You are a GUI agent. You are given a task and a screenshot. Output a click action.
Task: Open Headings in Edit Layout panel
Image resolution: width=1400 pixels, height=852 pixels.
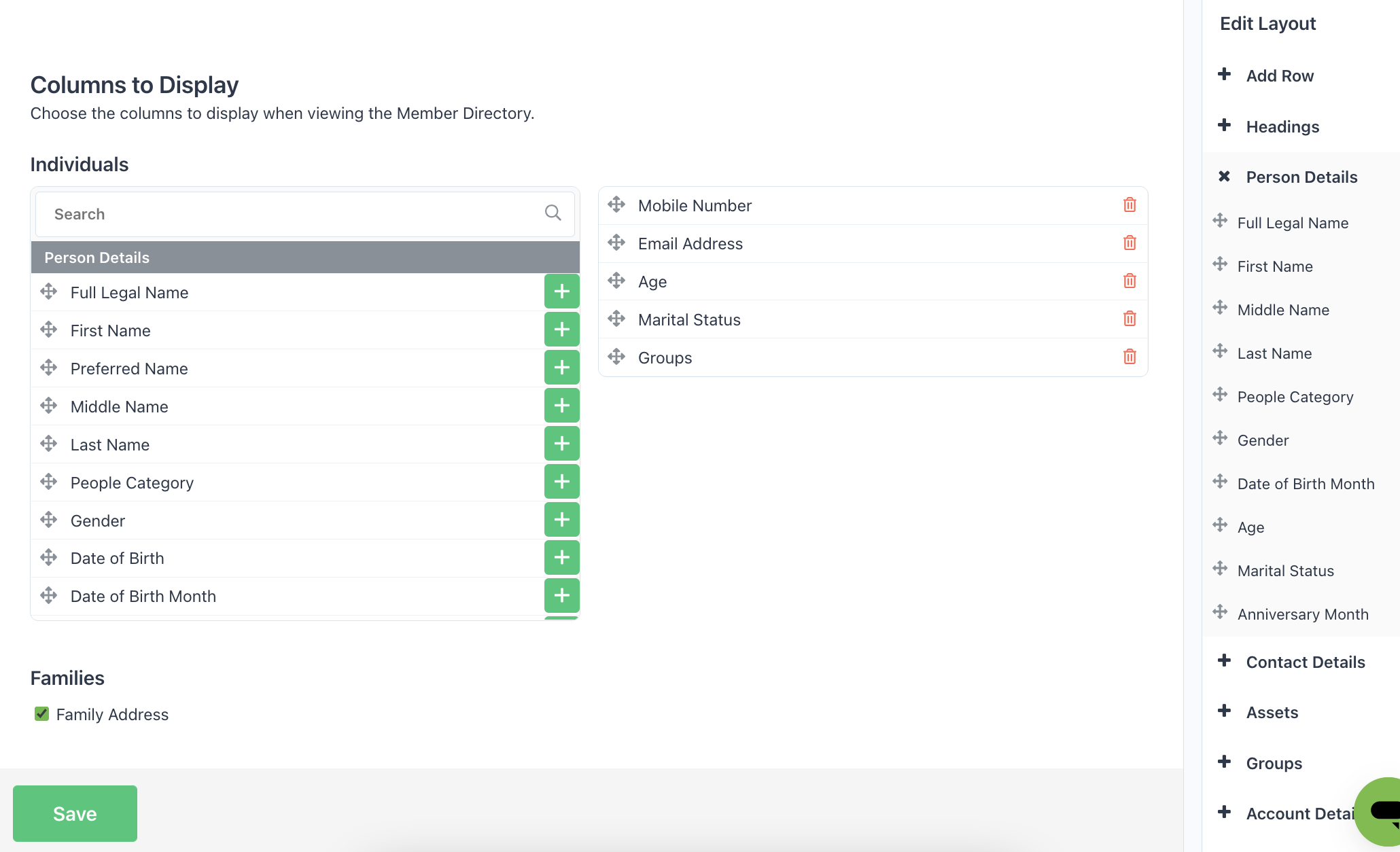[1282, 126]
